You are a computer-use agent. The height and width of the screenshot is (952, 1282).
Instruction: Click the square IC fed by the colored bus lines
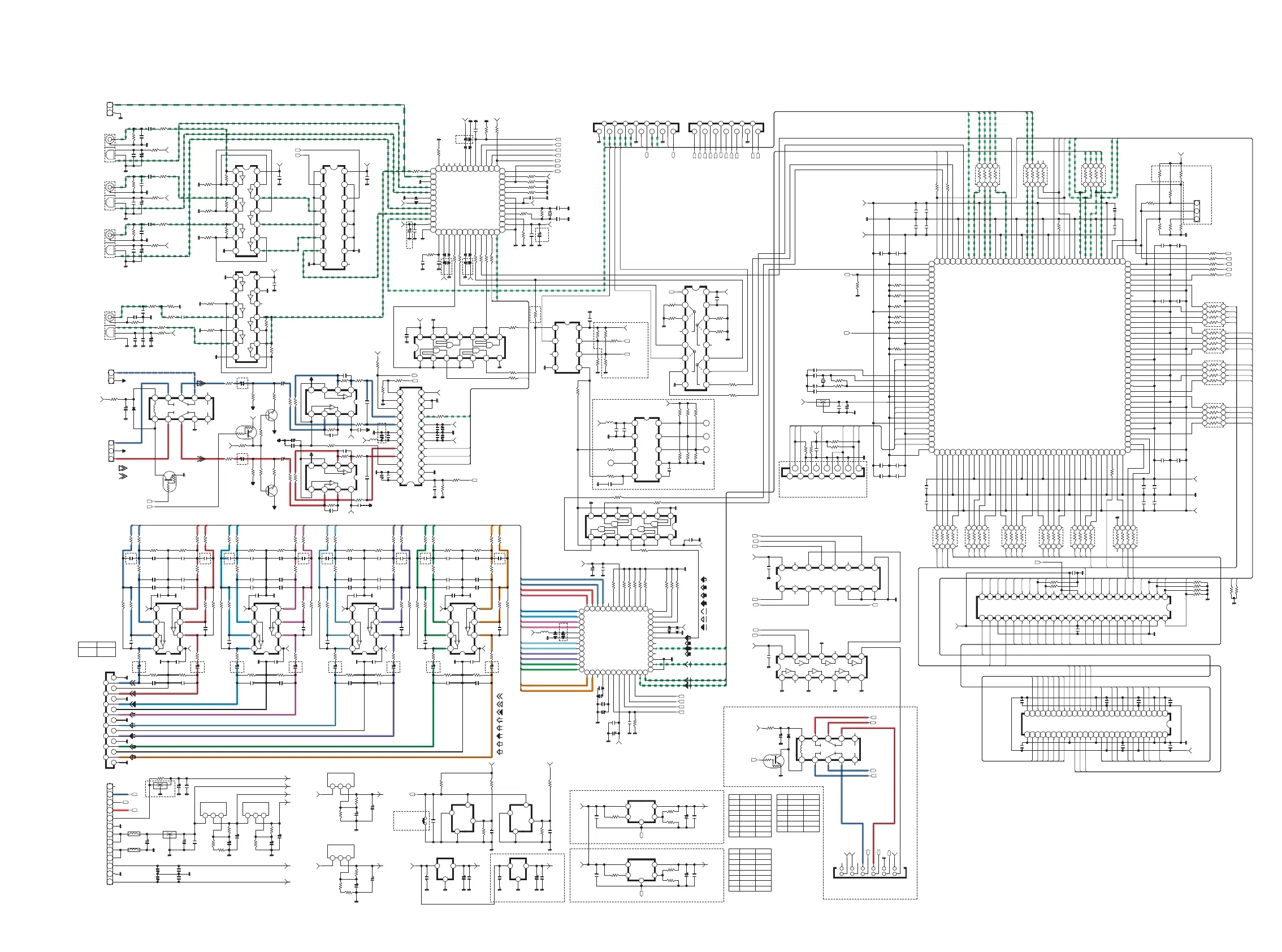tap(616, 641)
